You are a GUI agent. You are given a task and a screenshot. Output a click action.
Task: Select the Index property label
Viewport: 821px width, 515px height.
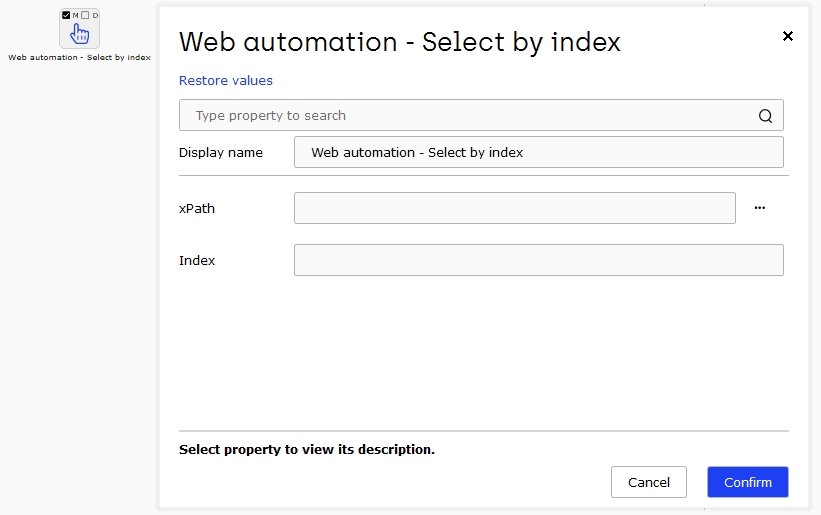pos(197,260)
